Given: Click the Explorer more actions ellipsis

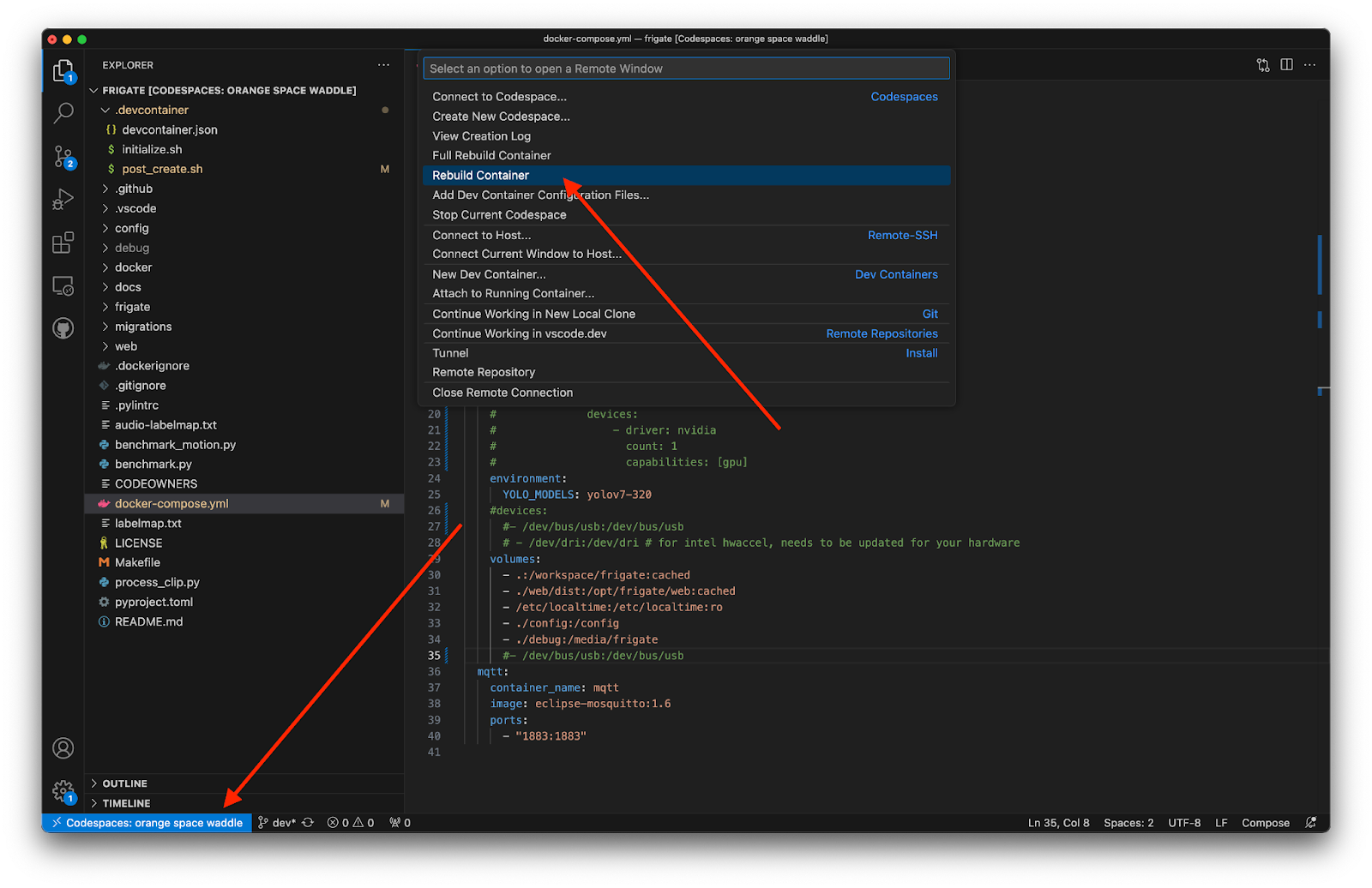Looking at the screenshot, I should (383, 65).
